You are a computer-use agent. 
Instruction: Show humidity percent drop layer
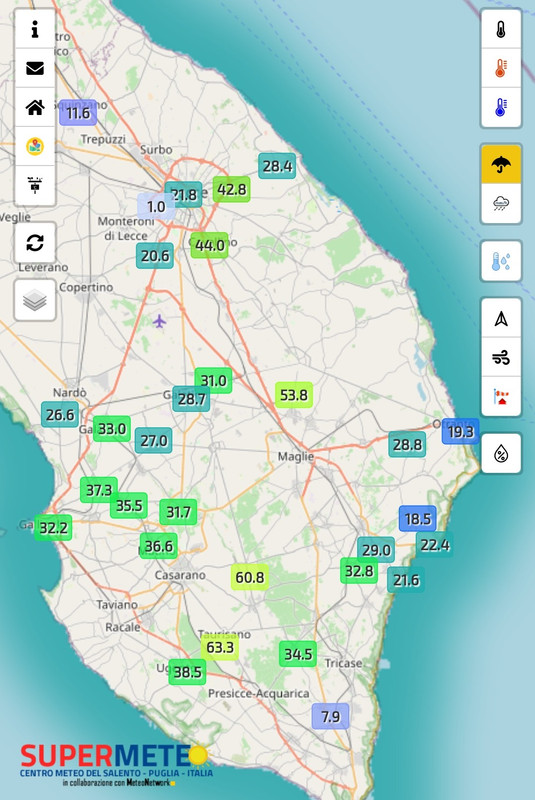coord(501,454)
